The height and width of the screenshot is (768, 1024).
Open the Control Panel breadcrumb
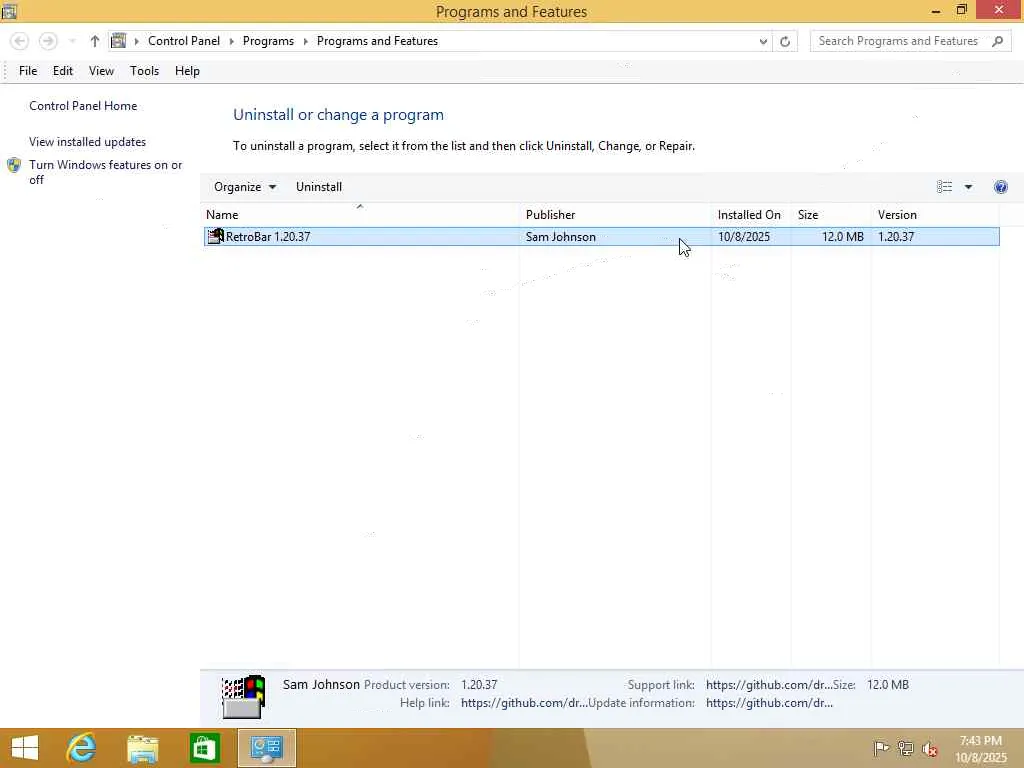[x=184, y=40]
